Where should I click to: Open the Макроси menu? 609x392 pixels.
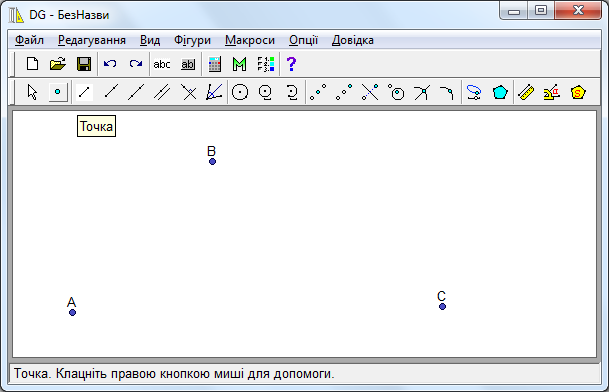point(250,40)
